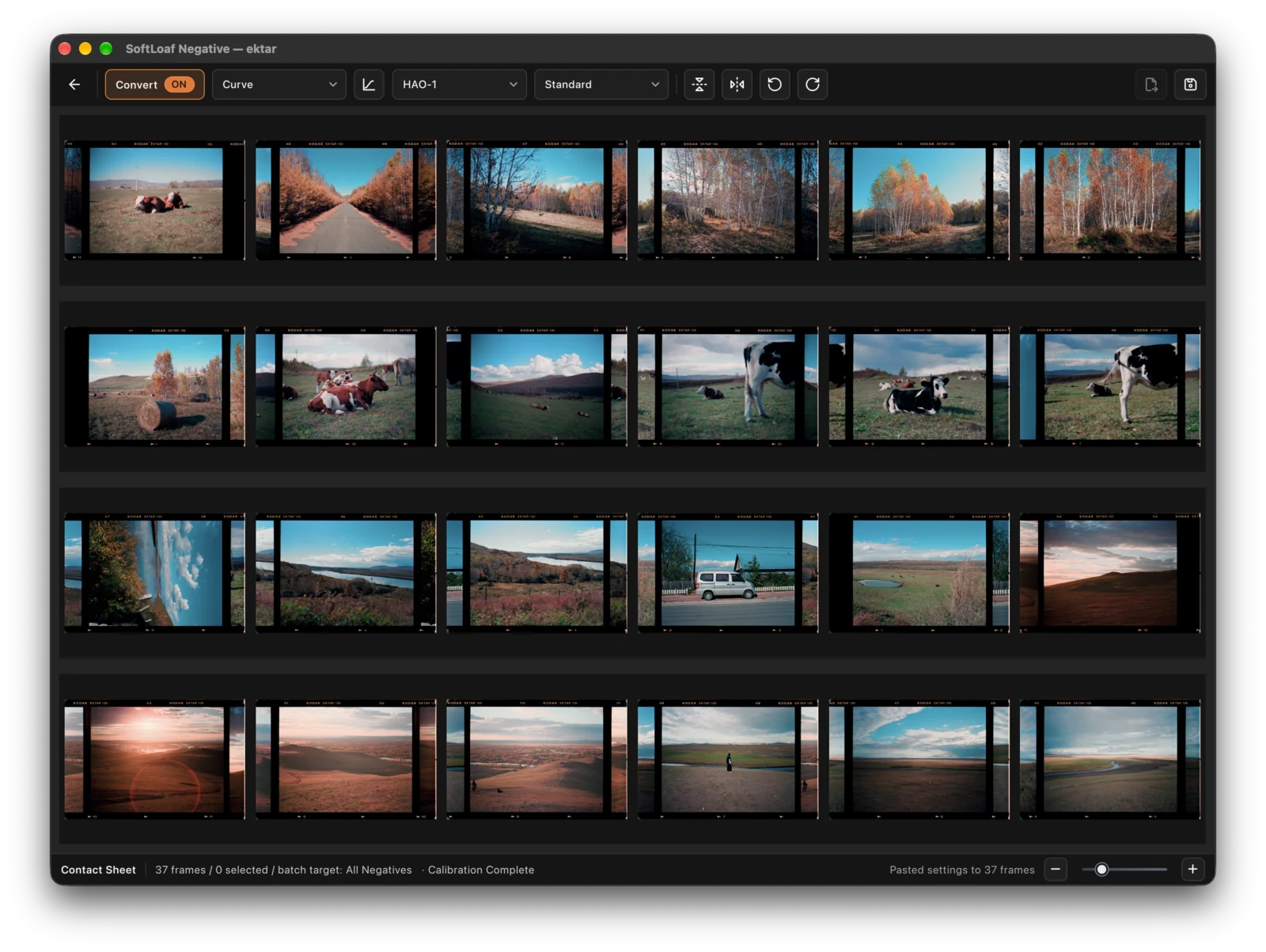The height and width of the screenshot is (952, 1266).
Task: Go back using the arrow icon
Action: pos(74,85)
